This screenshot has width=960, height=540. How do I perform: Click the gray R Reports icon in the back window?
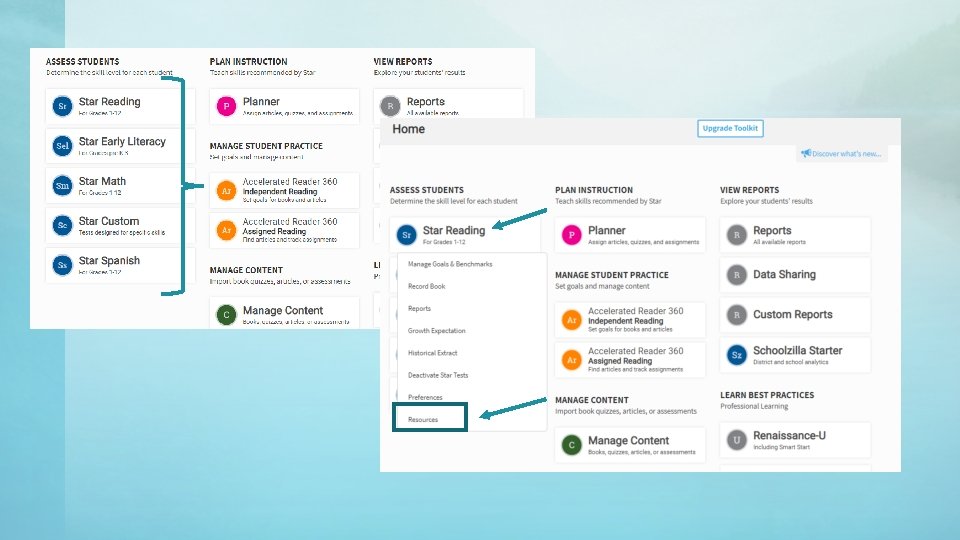(390, 106)
